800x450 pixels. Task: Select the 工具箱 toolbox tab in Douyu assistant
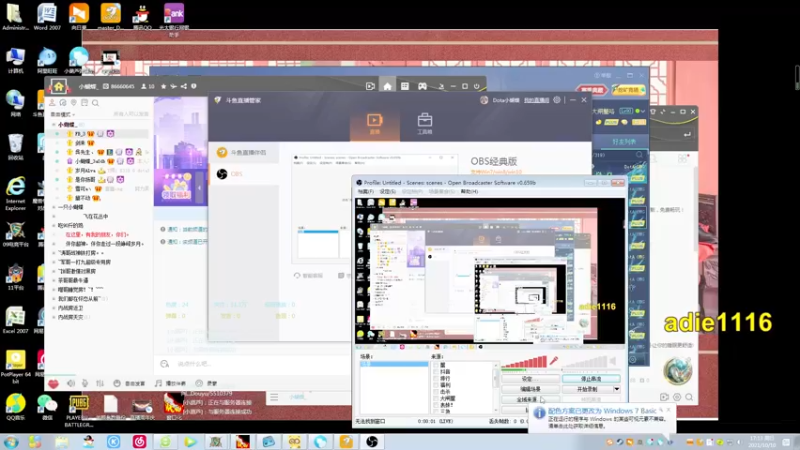click(424, 124)
